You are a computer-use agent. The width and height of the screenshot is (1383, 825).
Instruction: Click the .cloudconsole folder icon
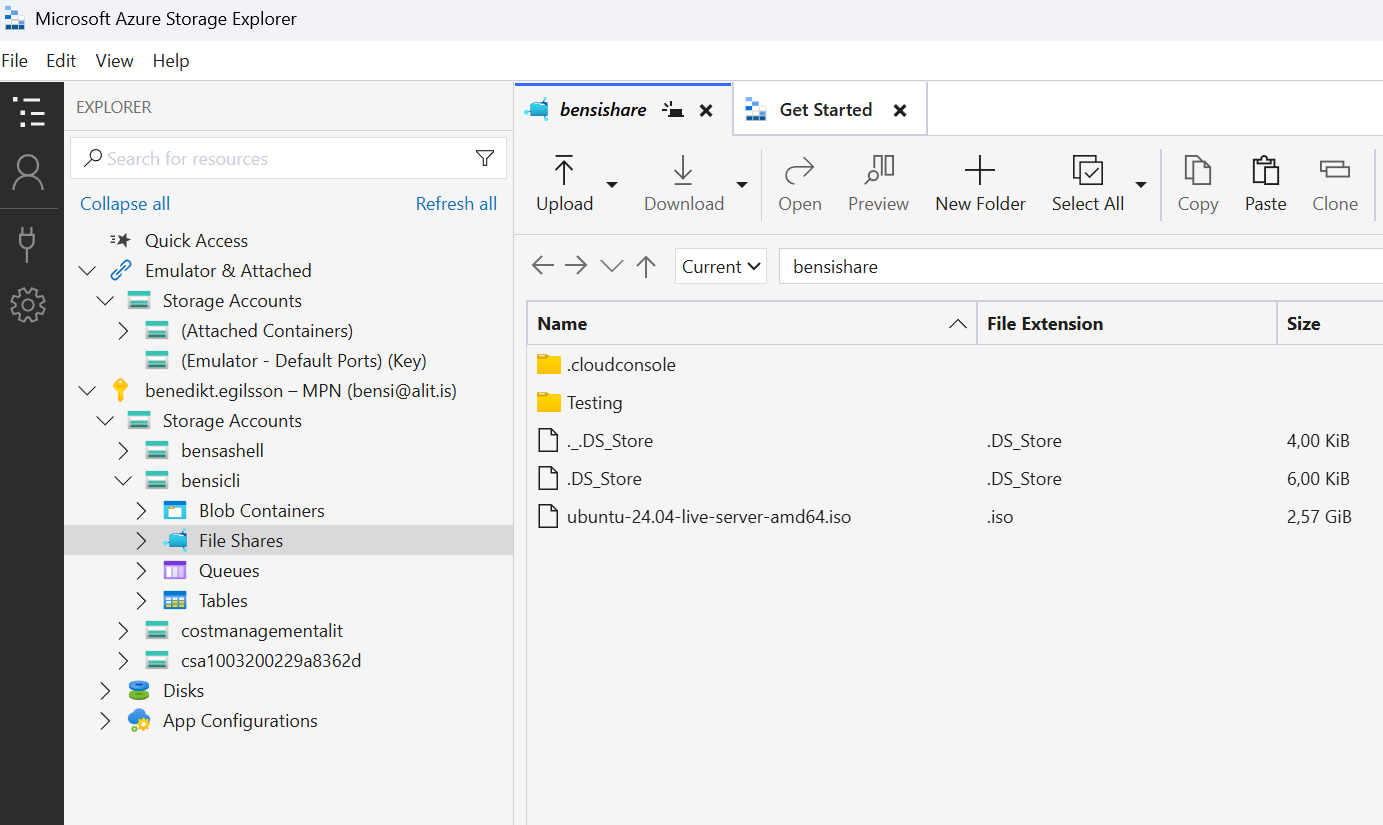549,364
